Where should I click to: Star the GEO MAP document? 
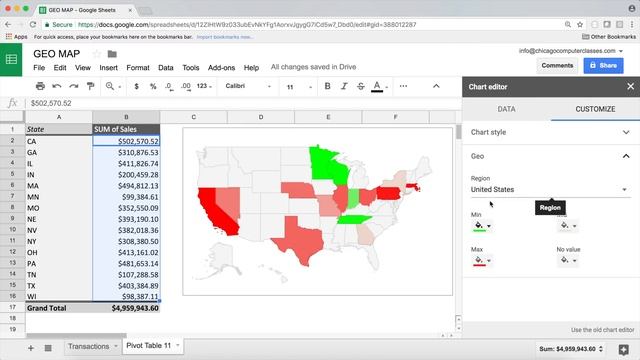click(97, 54)
